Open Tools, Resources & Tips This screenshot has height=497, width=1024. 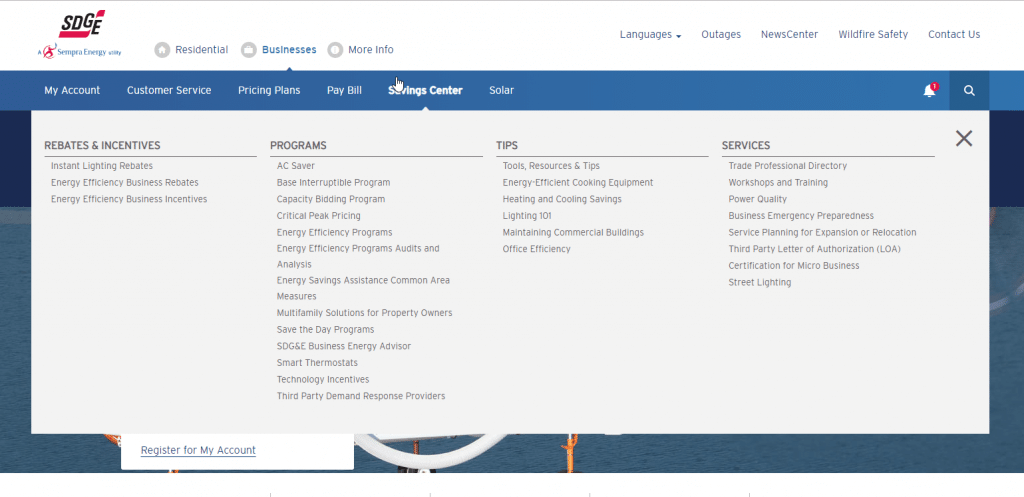point(551,166)
